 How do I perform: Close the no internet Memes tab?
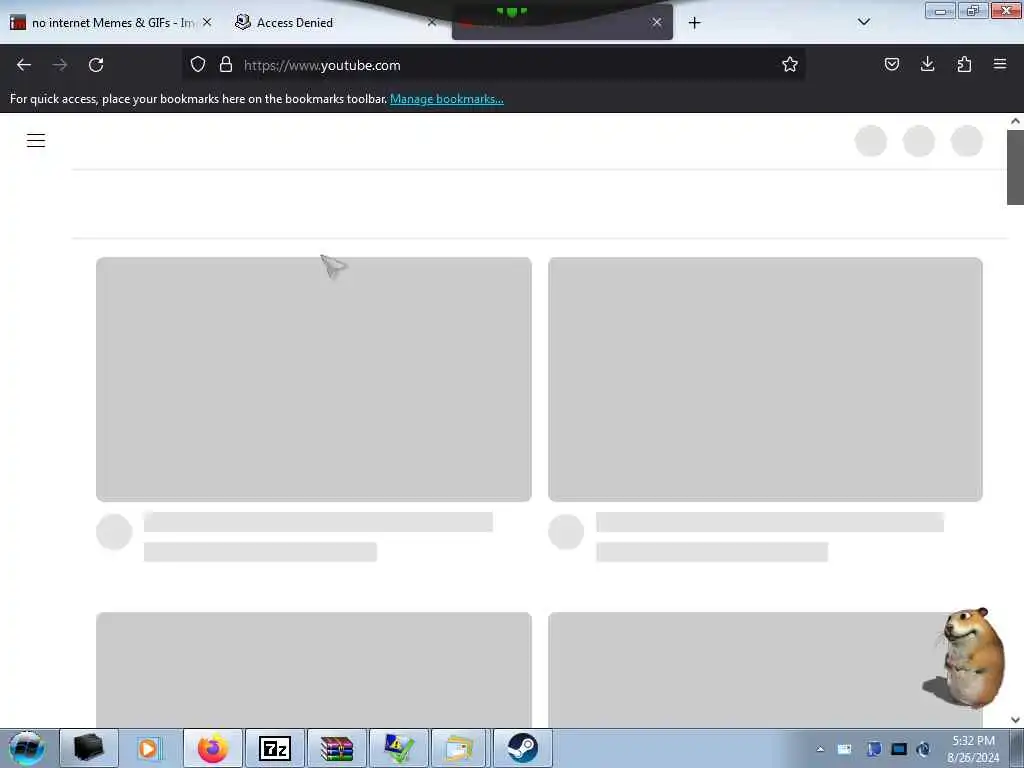[207, 22]
